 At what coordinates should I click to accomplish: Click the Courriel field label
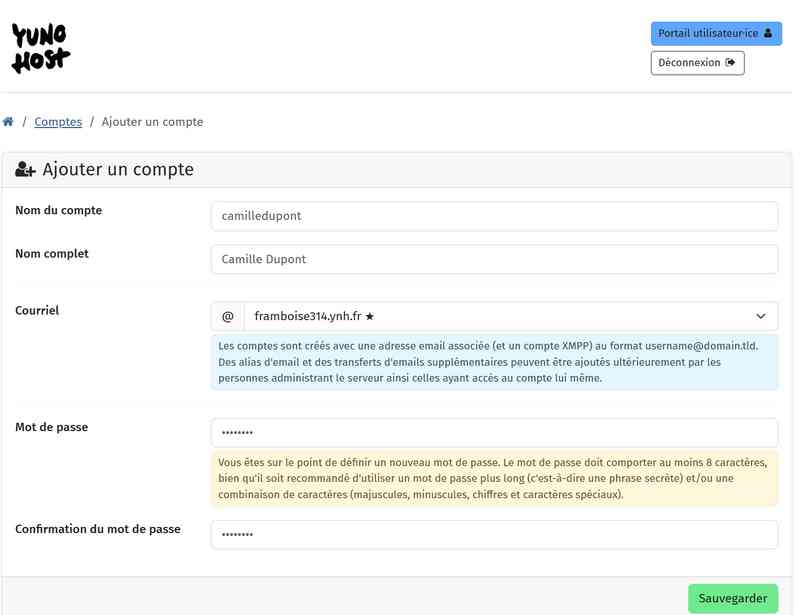point(37,310)
